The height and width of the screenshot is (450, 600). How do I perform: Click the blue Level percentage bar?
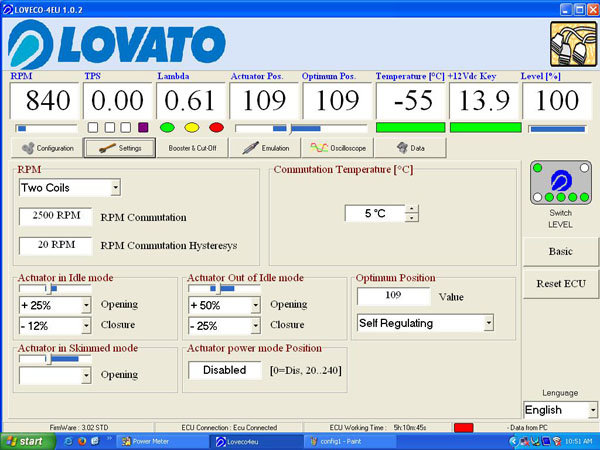558,129
